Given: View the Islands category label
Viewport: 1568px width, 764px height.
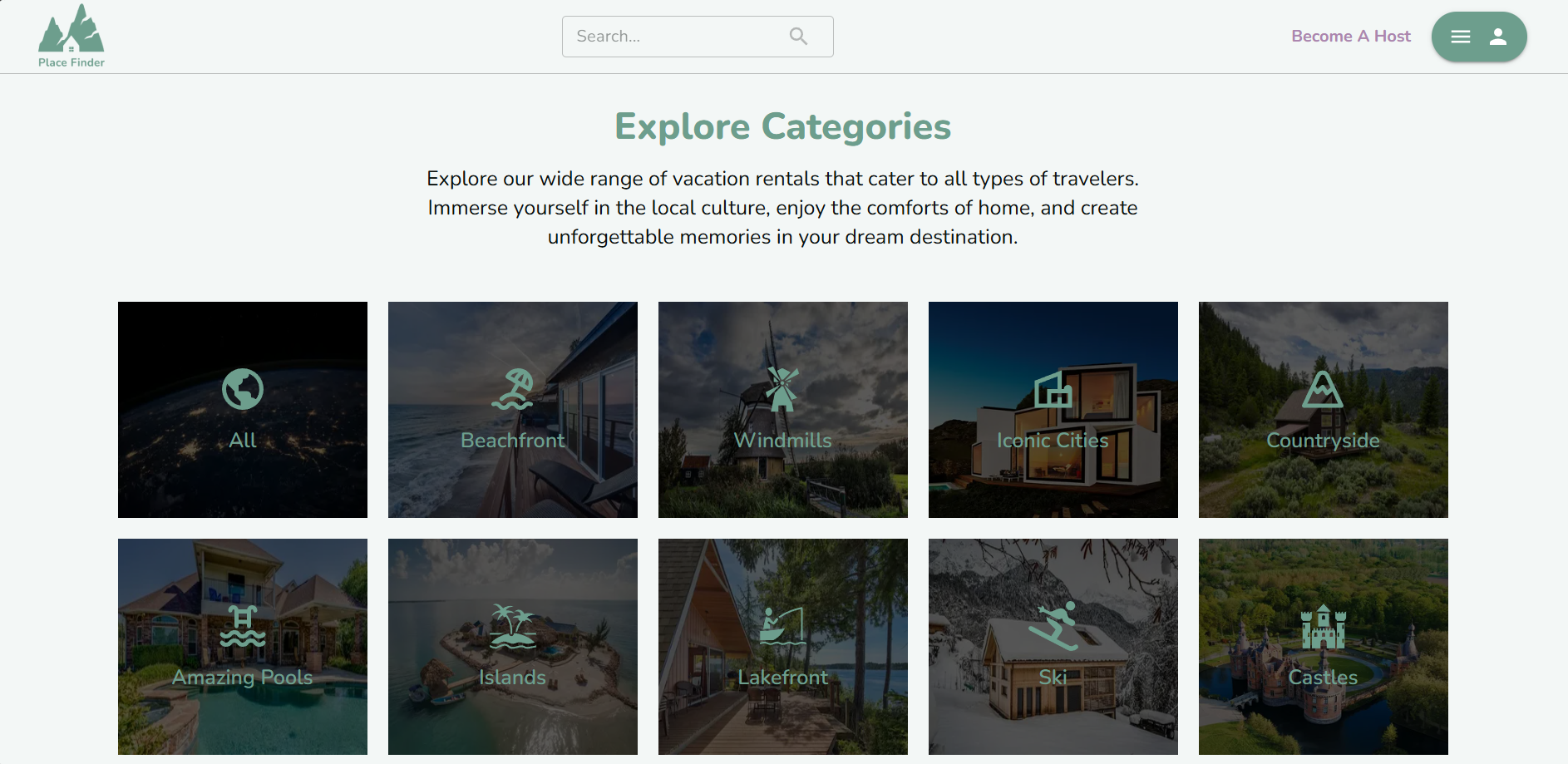Looking at the screenshot, I should (x=513, y=678).
